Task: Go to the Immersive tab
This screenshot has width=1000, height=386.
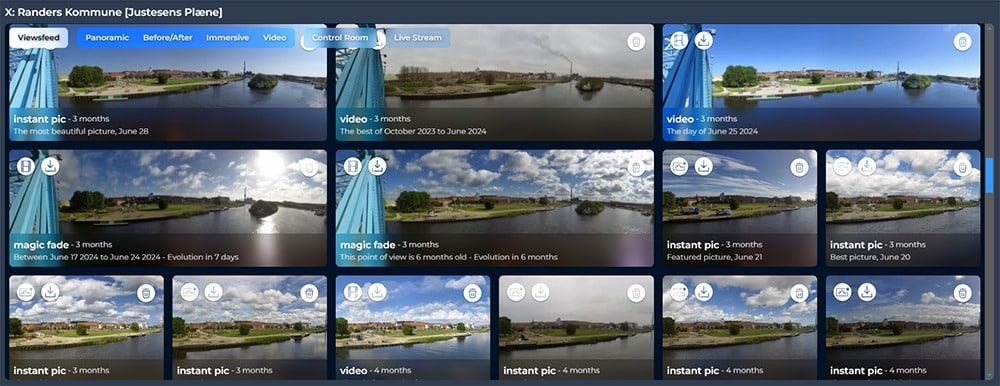Action: coord(228,38)
